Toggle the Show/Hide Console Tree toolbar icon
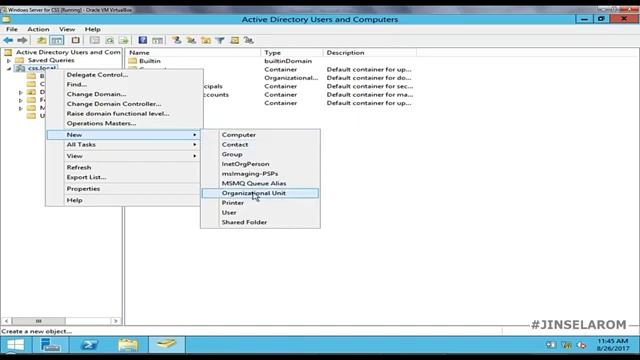 point(57,40)
